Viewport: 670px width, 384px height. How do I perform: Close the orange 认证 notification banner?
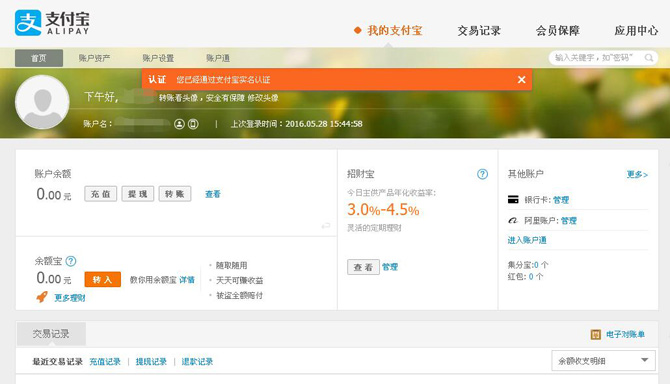[x=521, y=79]
